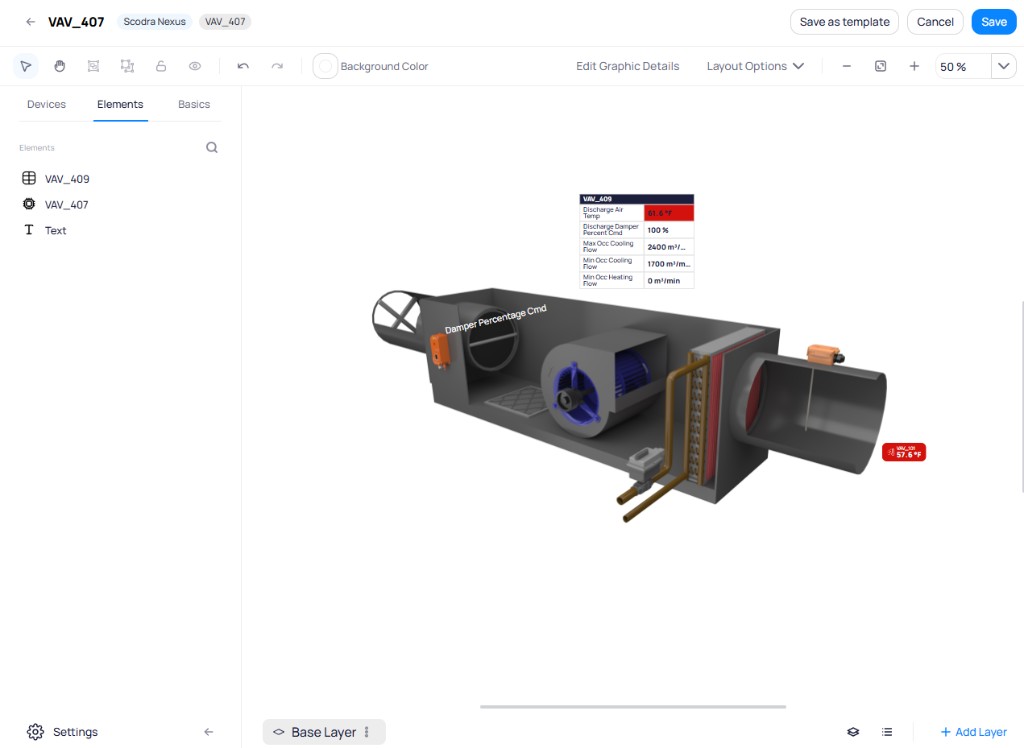
Task: Click the Elements search magnifier icon
Action: (212, 148)
